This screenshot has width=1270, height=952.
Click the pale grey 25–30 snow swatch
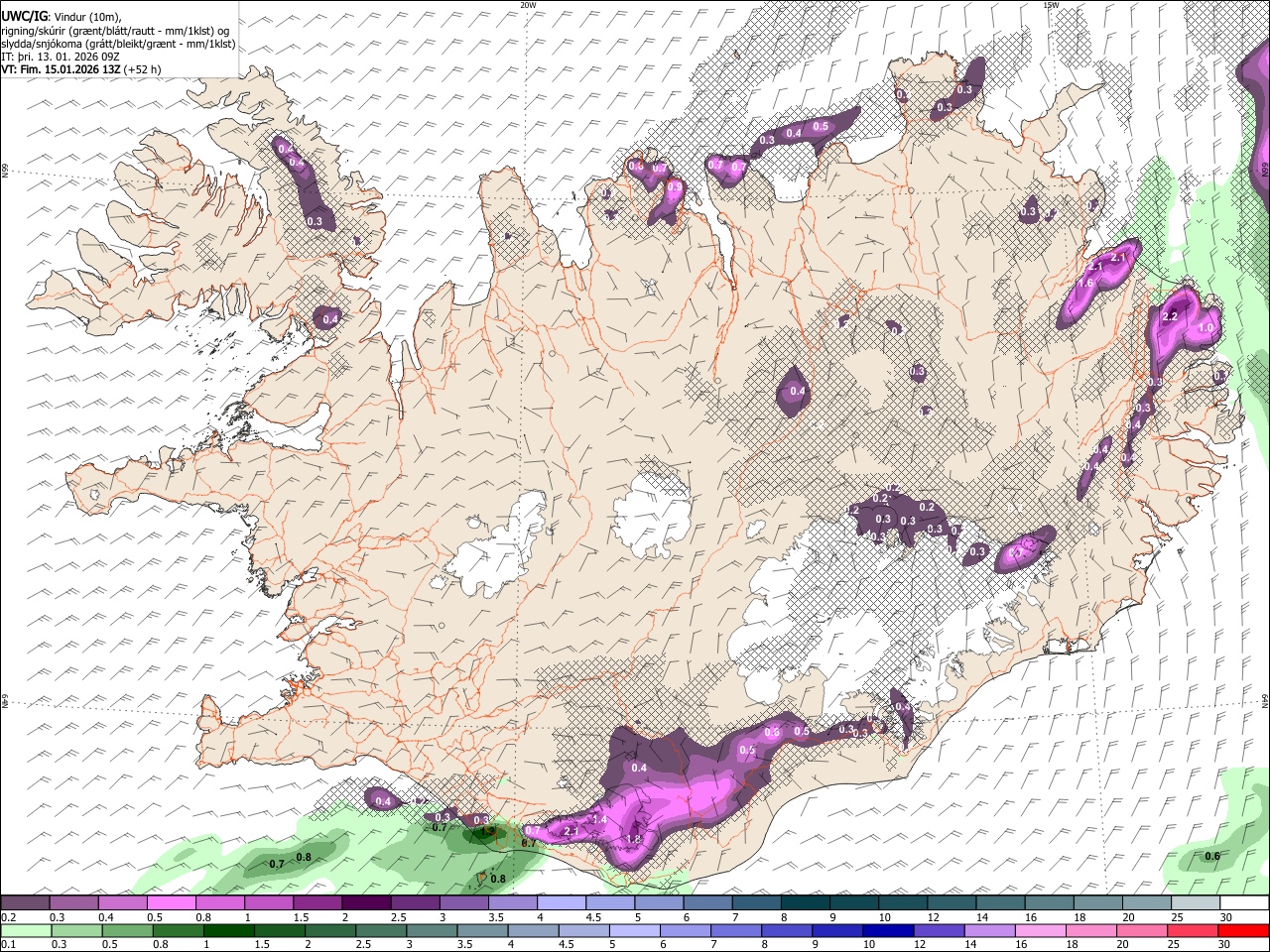[x=1197, y=902]
